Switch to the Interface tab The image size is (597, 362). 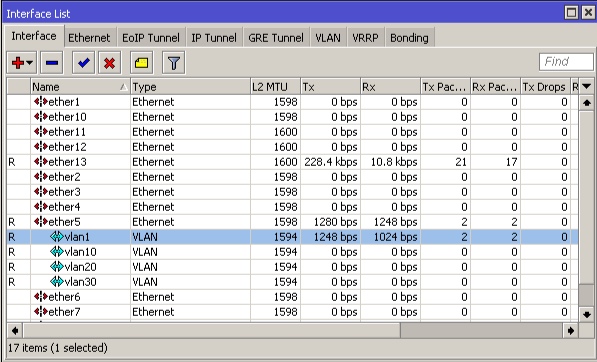34,36
